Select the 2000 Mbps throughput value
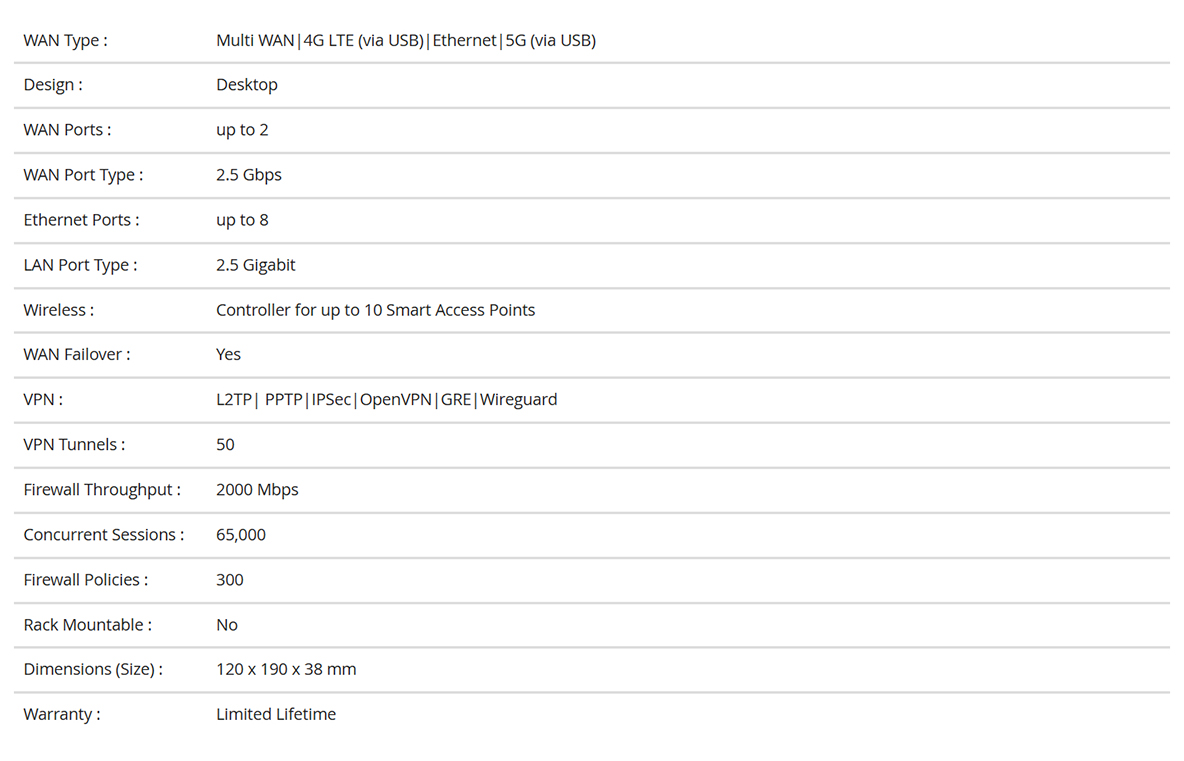Viewport: 1184px width, 761px height. point(257,490)
